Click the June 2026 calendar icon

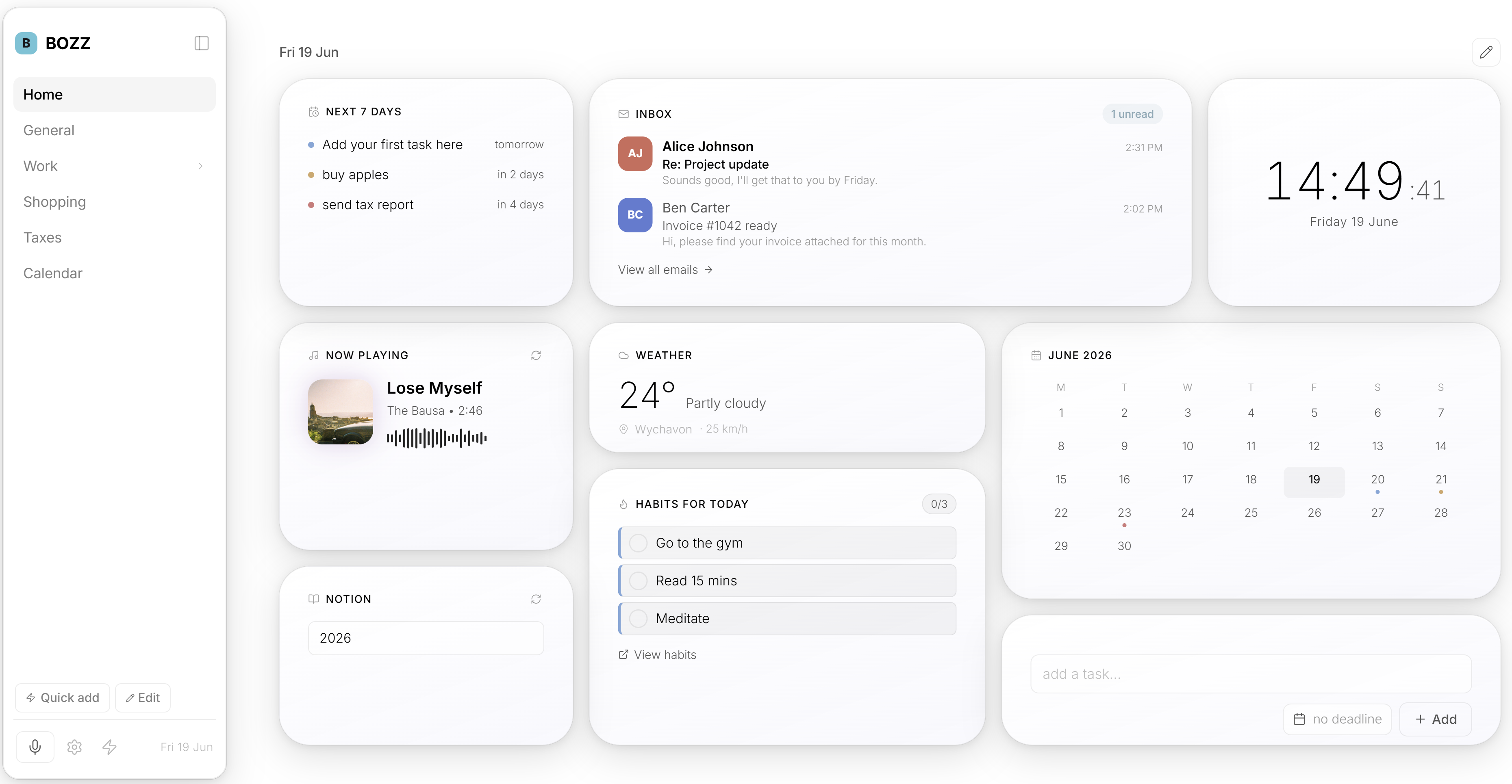(1036, 355)
